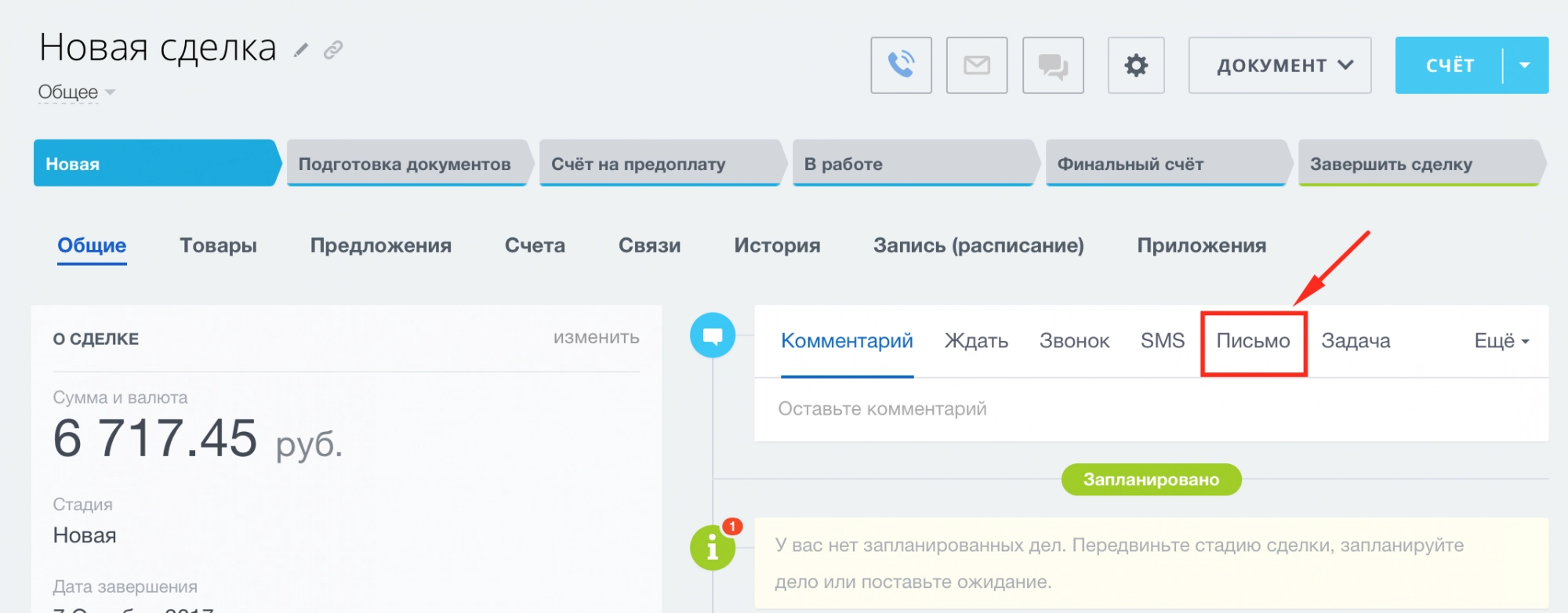1568x613 pixels.
Task: Open the Общее pipeline dropdown
Action: coord(77,92)
